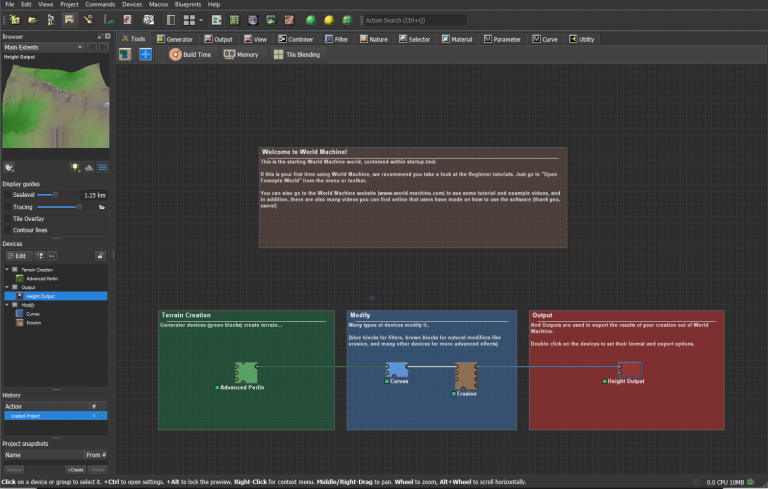Click the yellow sphere build icon

pos(328,19)
